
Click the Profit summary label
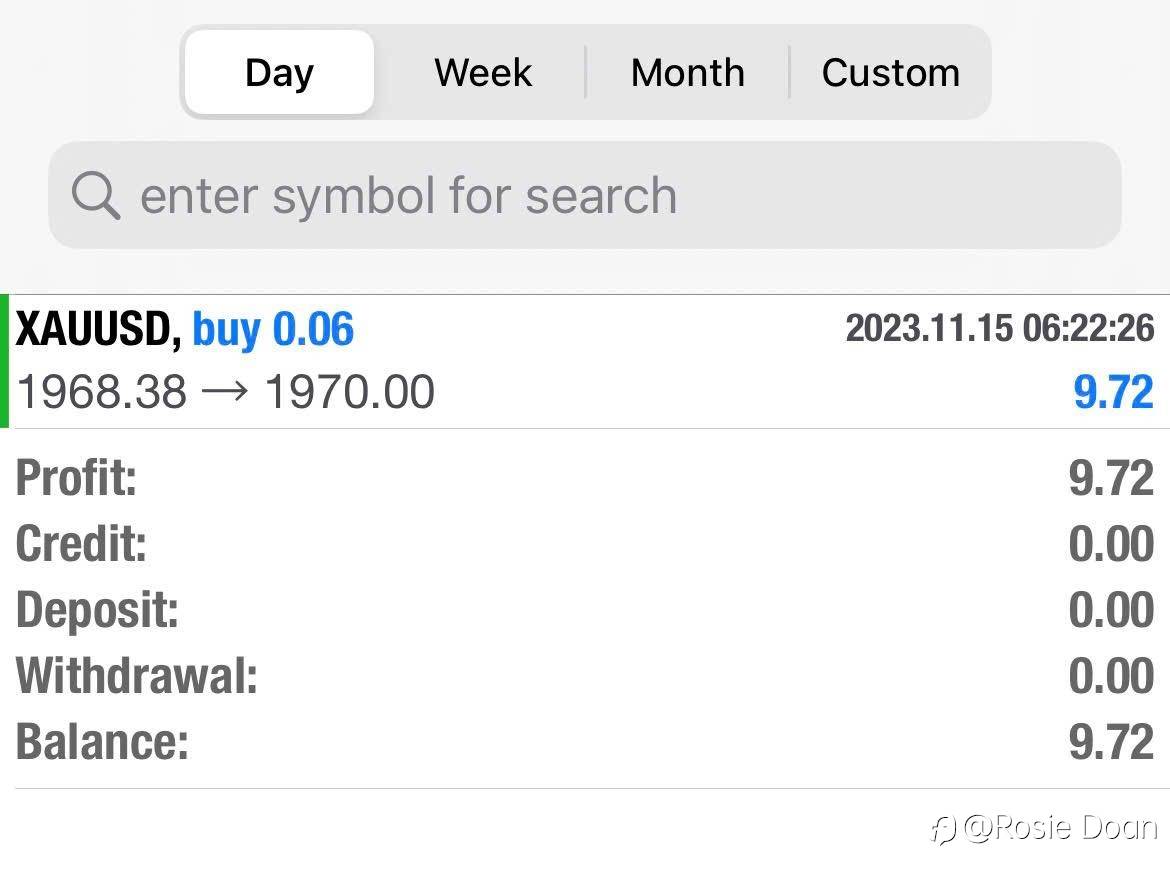pyautogui.click(x=76, y=478)
